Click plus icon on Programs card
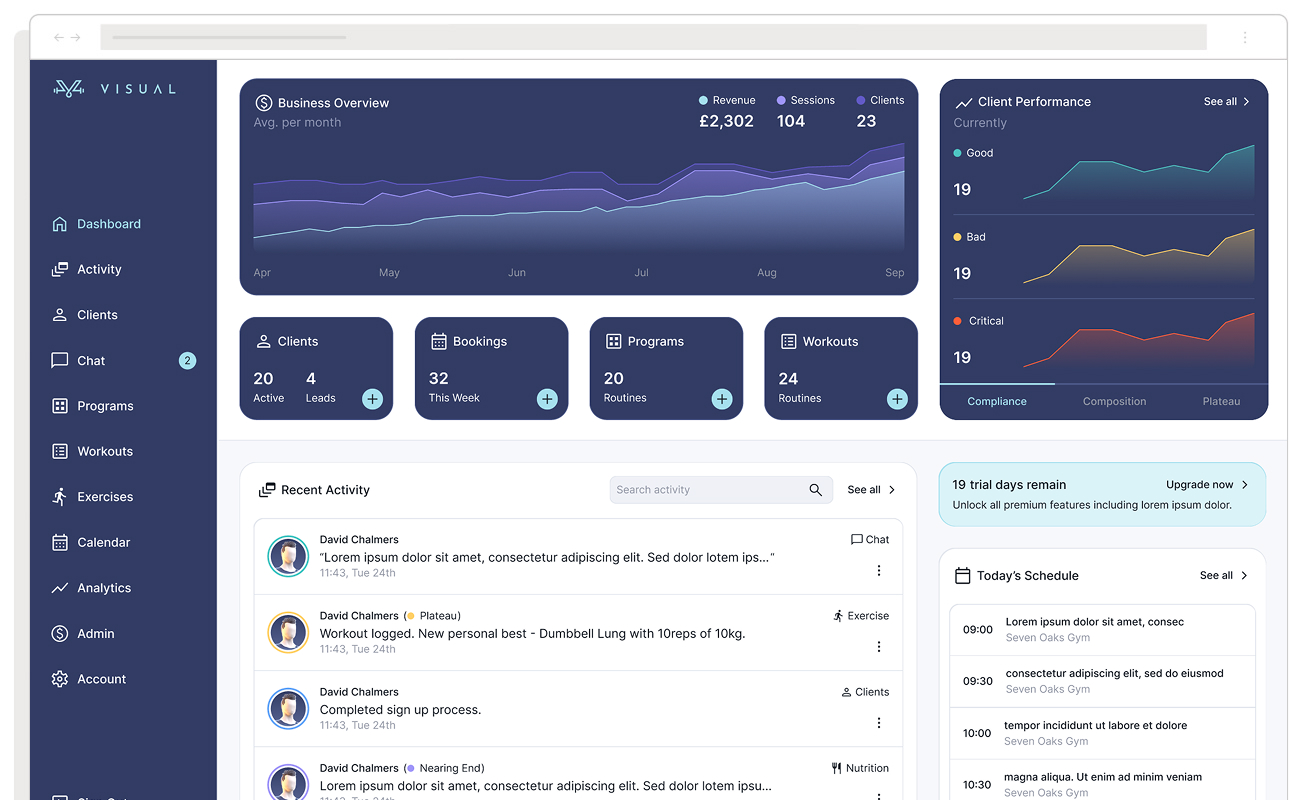 722,399
